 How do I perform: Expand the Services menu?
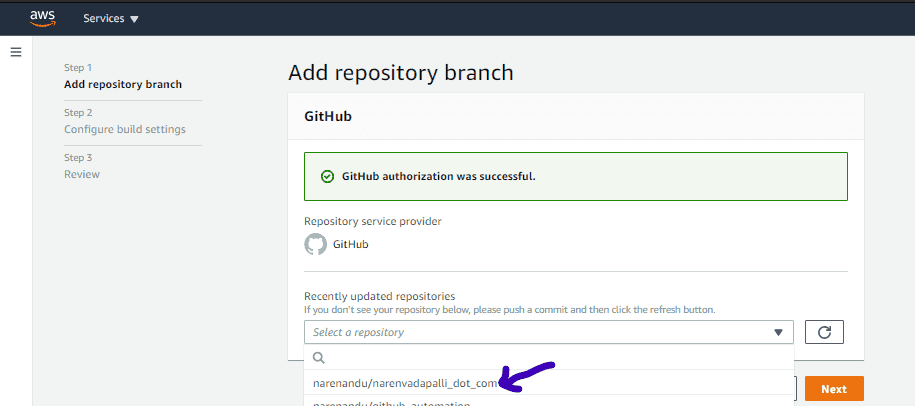click(110, 19)
